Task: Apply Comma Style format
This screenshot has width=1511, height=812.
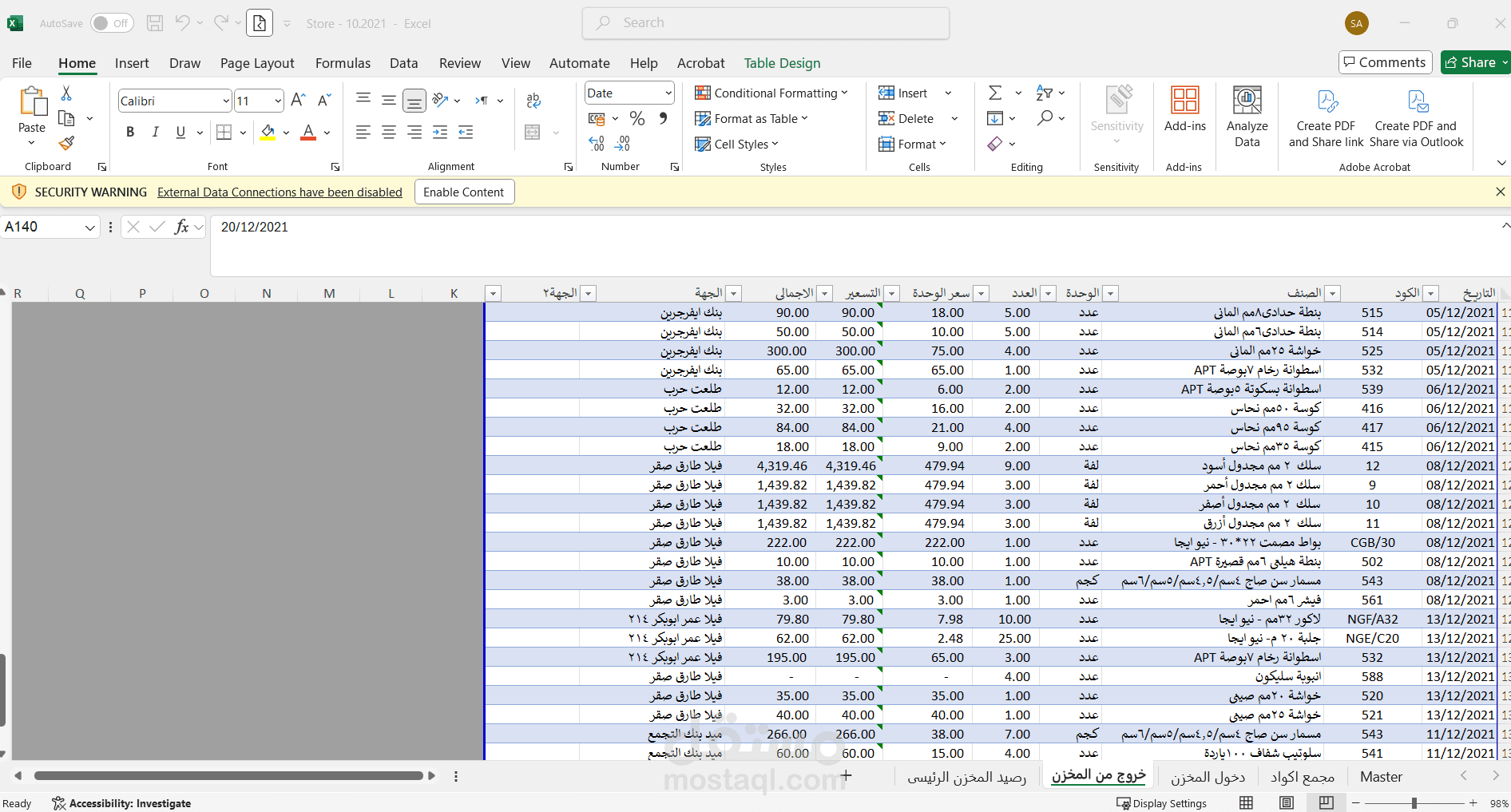Action: click(x=663, y=118)
